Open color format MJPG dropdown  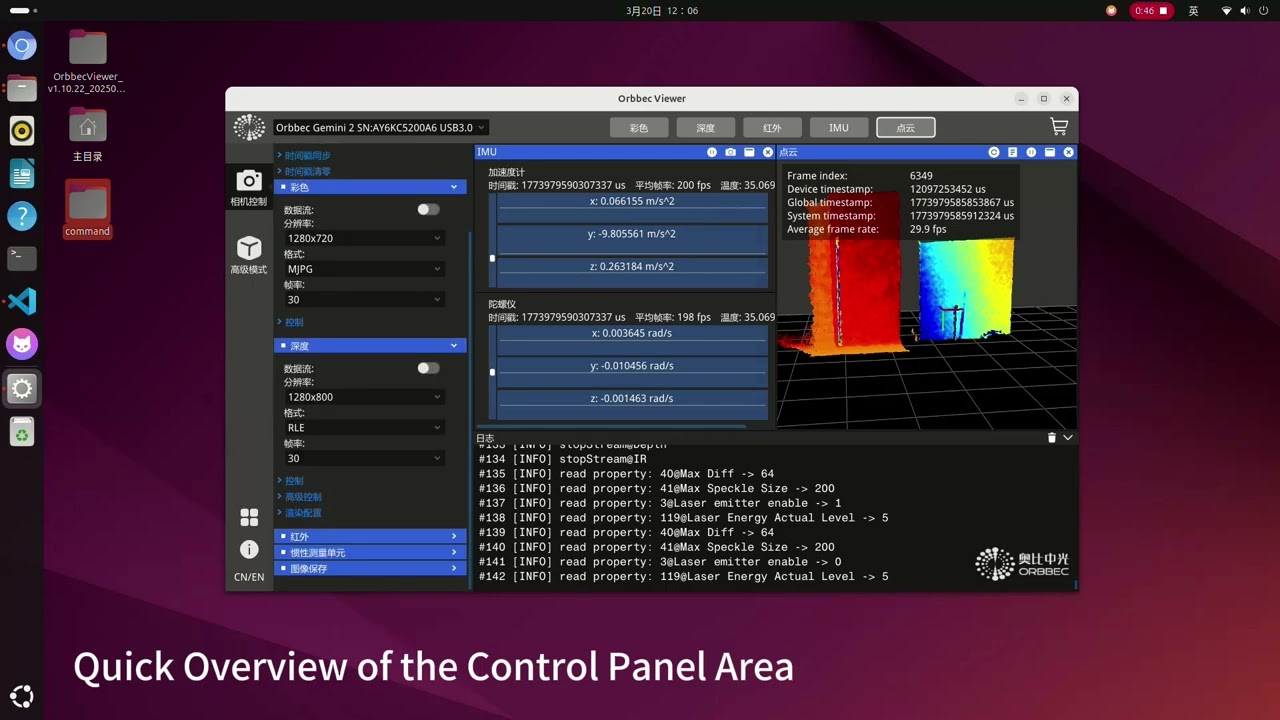tap(364, 269)
